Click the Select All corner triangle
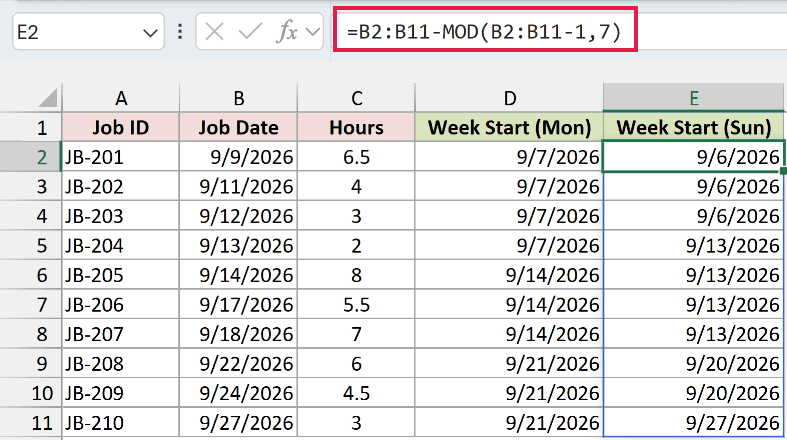The height and width of the screenshot is (440, 787). 49,97
